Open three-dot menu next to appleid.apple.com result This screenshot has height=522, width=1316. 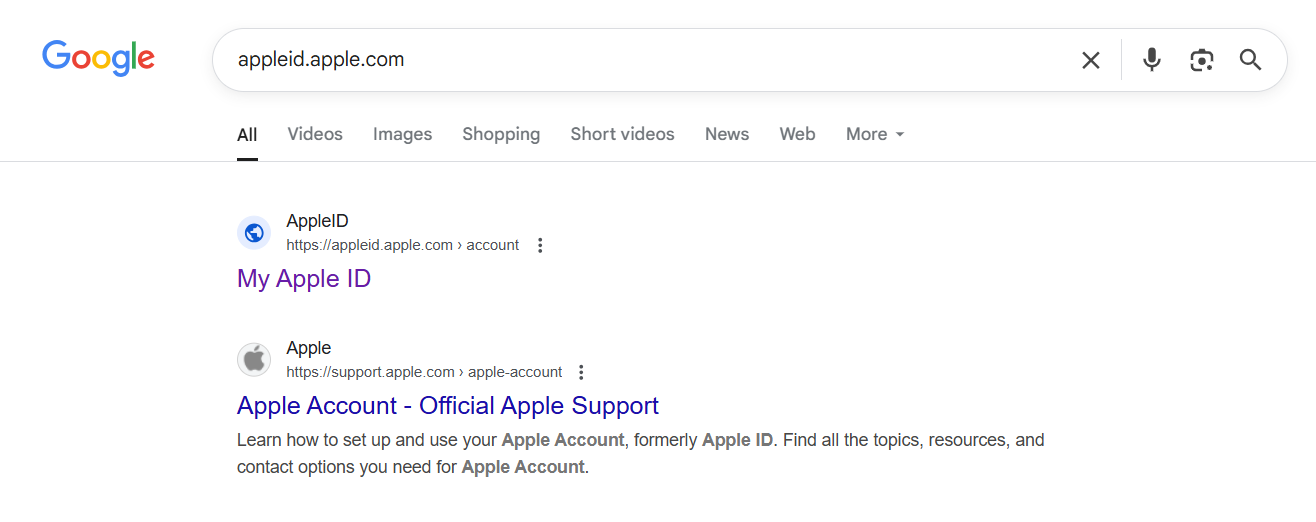click(540, 245)
